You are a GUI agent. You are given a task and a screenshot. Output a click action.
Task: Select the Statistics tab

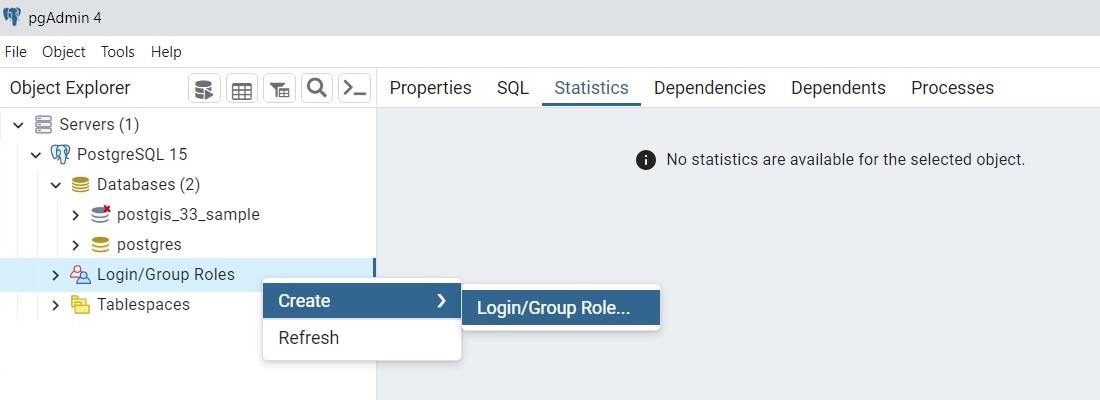click(591, 88)
